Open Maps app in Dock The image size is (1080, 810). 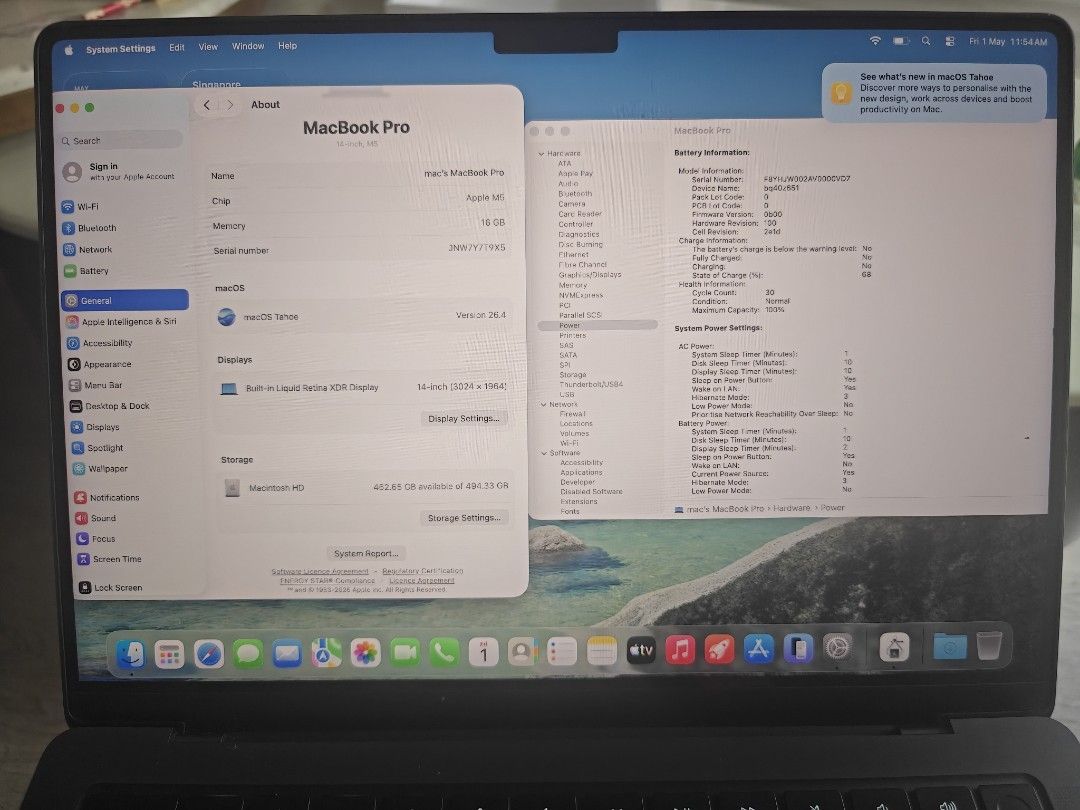(326, 652)
